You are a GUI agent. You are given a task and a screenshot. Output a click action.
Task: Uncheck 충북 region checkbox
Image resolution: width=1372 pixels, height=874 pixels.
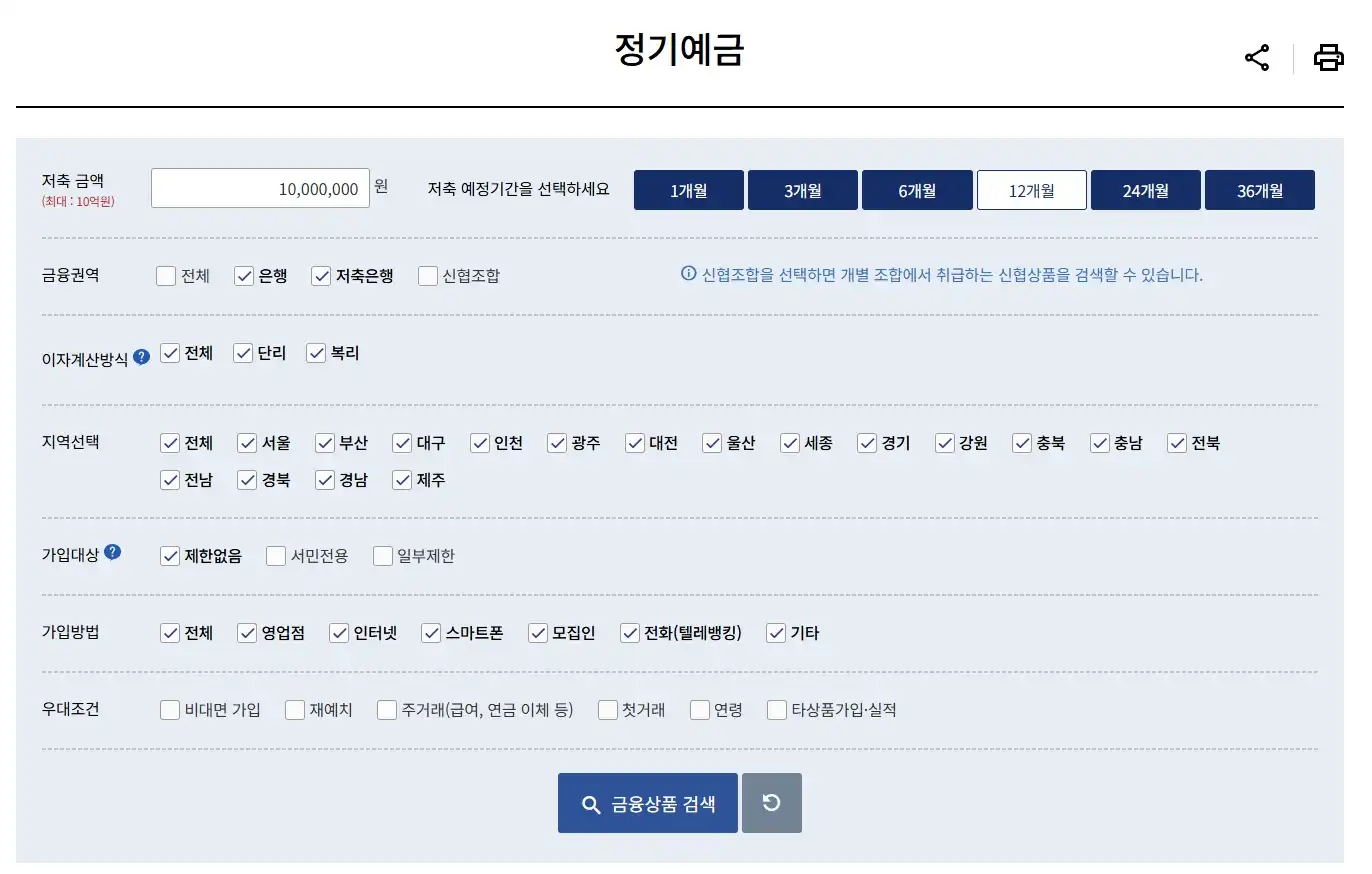[x=1022, y=443]
